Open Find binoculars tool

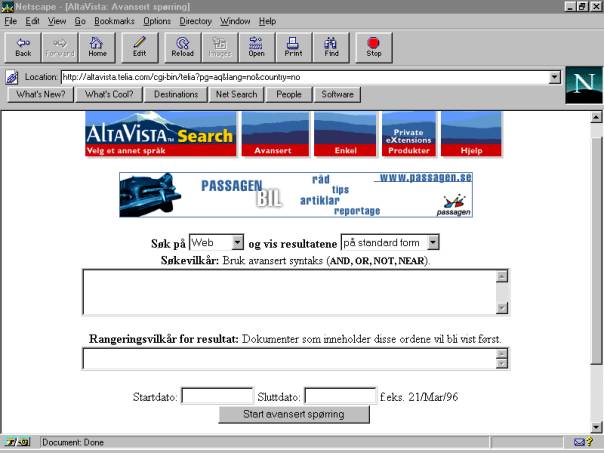331,48
